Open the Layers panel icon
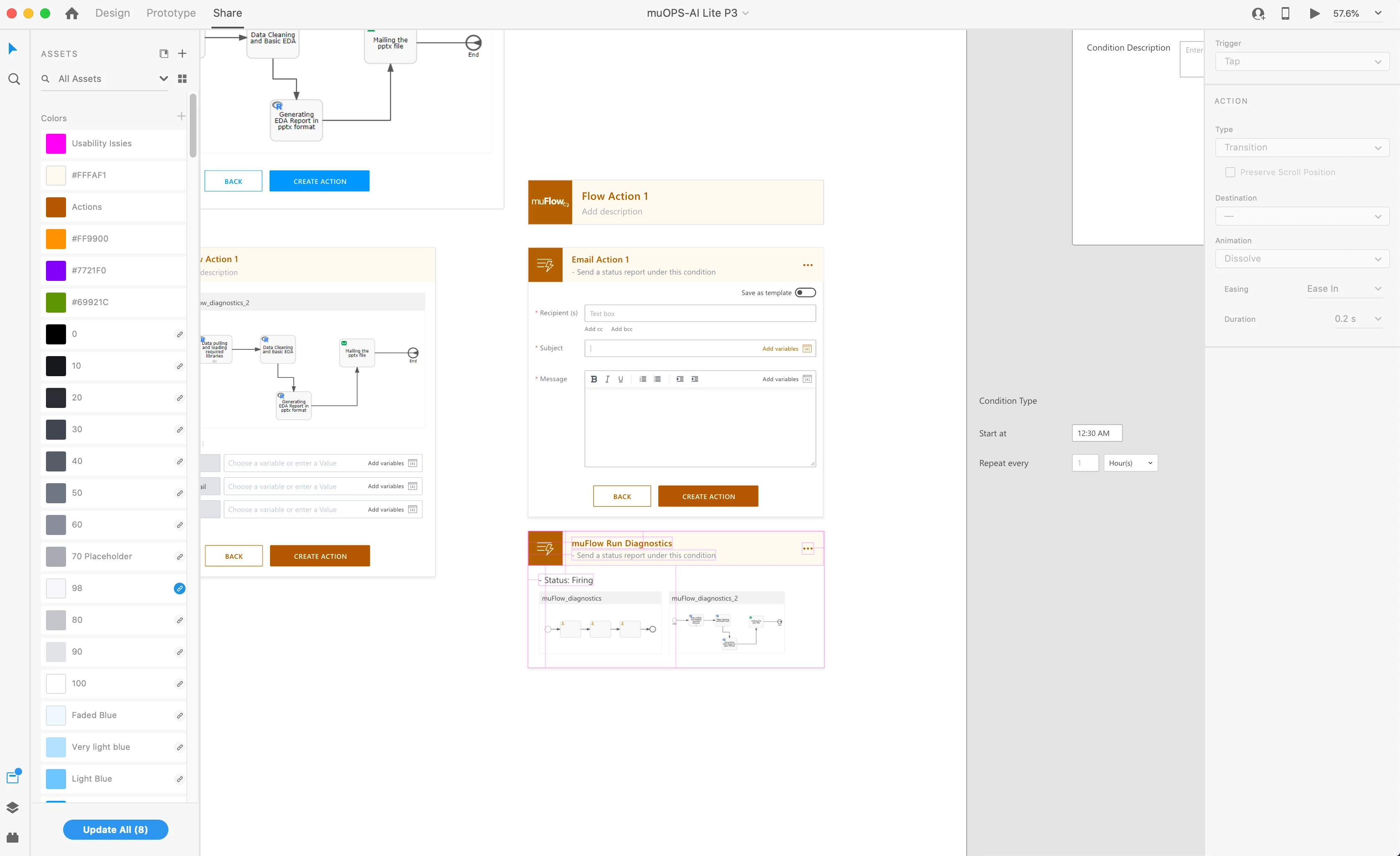The height and width of the screenshot is (856, 1400). tap(13, 807)
